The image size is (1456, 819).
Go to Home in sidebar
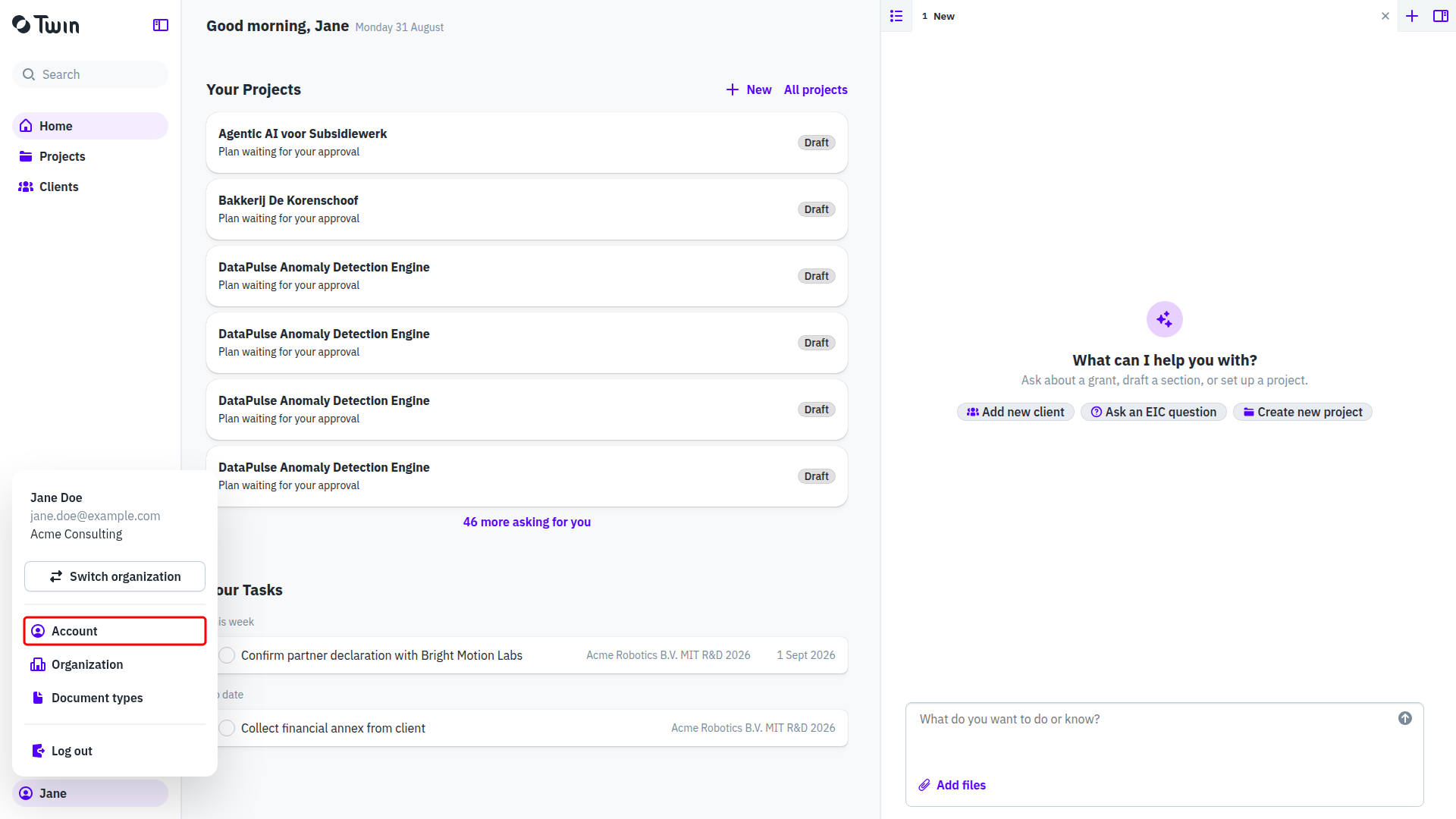coord(90,126)
